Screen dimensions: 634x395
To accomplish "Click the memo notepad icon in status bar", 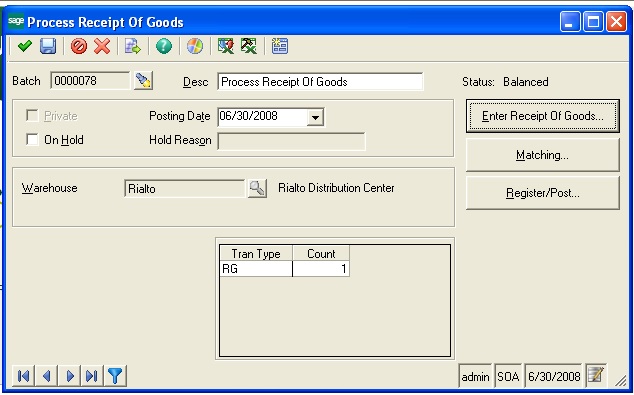I will click(x=596, y=375).
